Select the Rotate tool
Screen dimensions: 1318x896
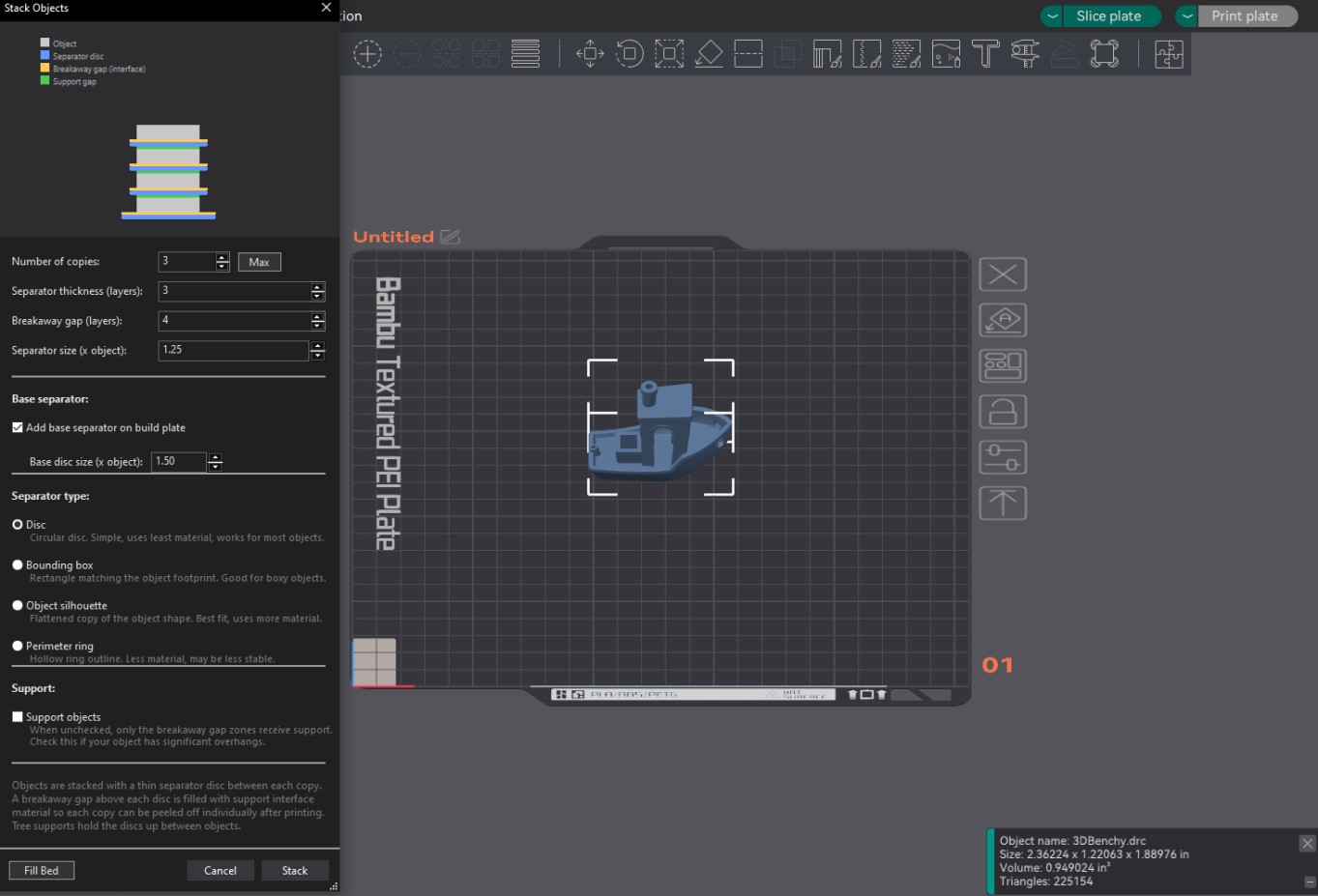click(x=630, y=54)
